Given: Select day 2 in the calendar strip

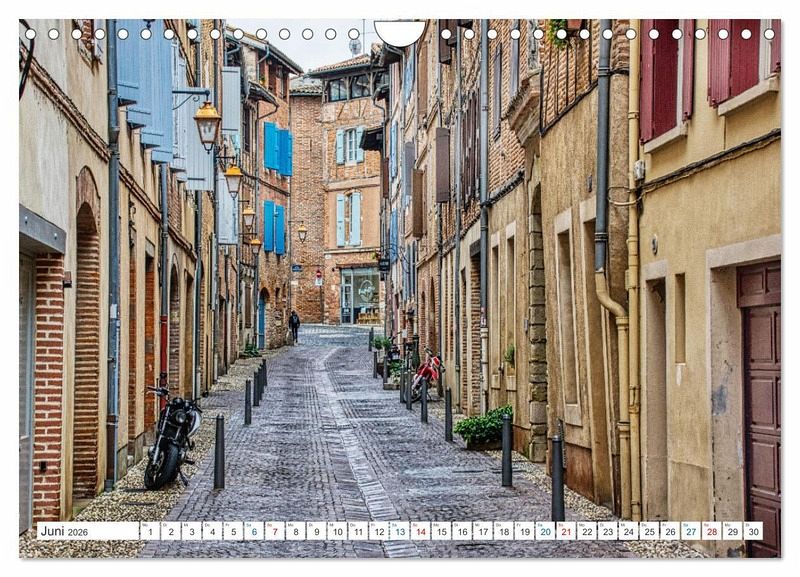Looking at the screenshot, I should pyautogui.click(x=171, y=531).
